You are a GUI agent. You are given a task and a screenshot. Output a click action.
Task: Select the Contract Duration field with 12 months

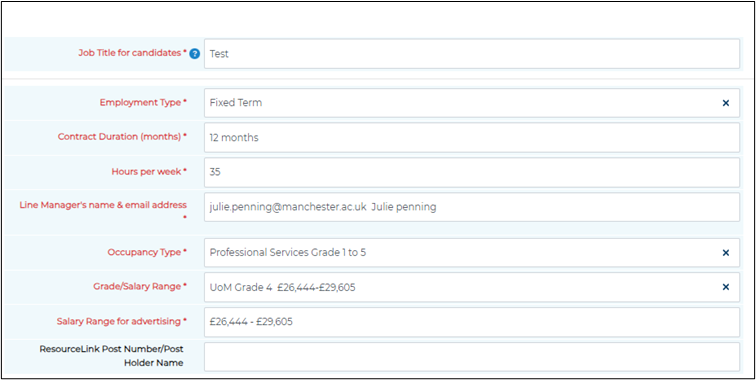click(x=472, y=137)
